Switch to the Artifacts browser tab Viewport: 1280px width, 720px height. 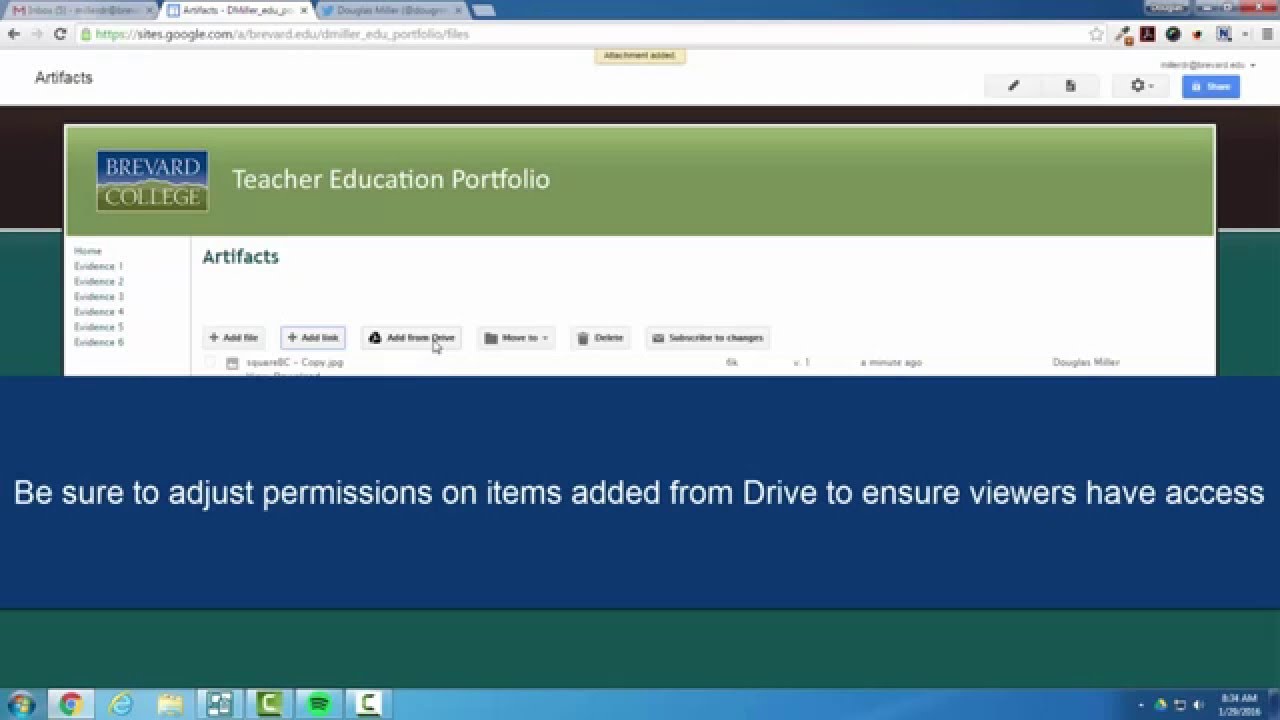(x=237, y=10)
